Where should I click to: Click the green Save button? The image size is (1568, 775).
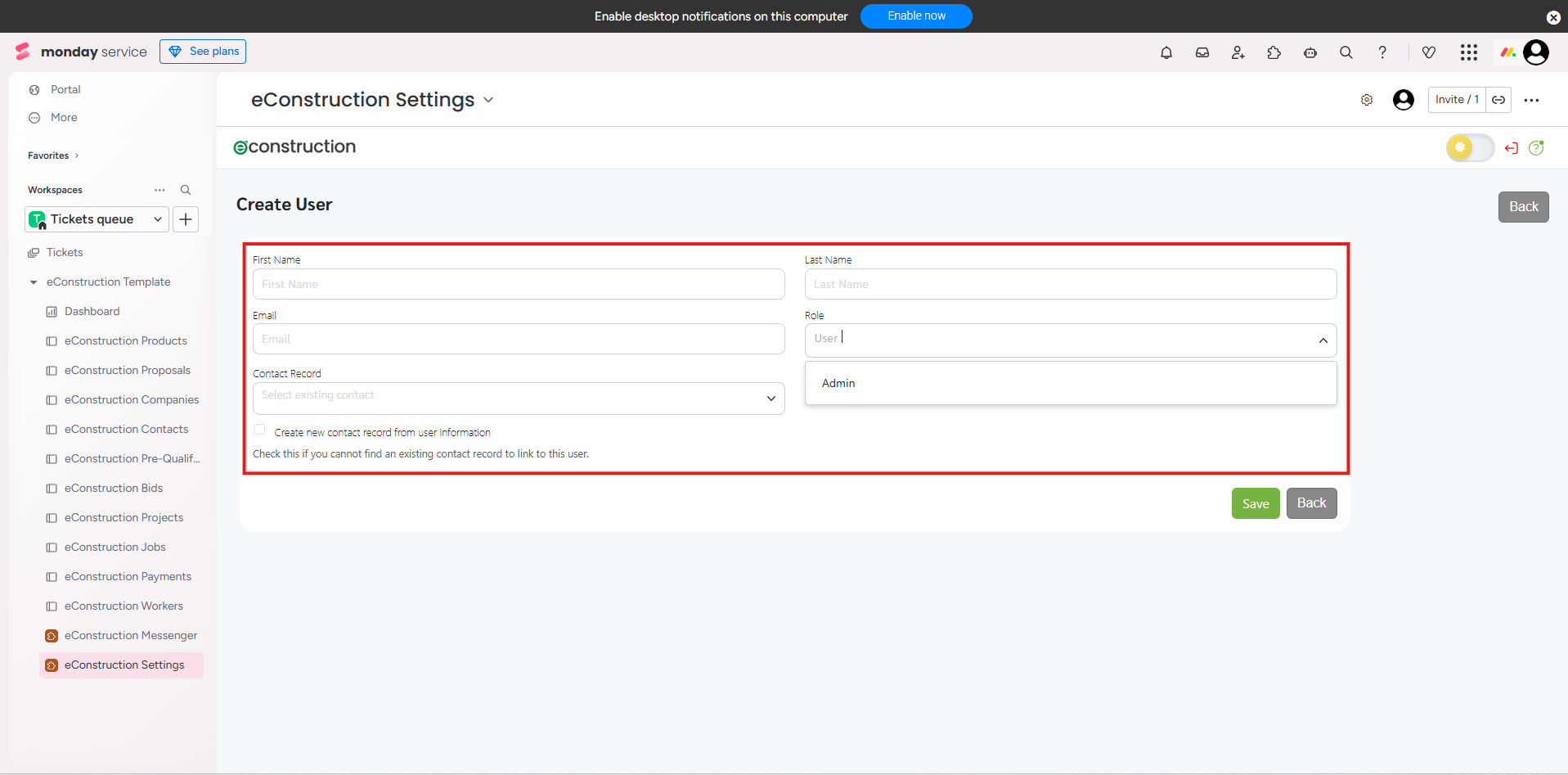pyautogui.click(x=1255, y=503)
